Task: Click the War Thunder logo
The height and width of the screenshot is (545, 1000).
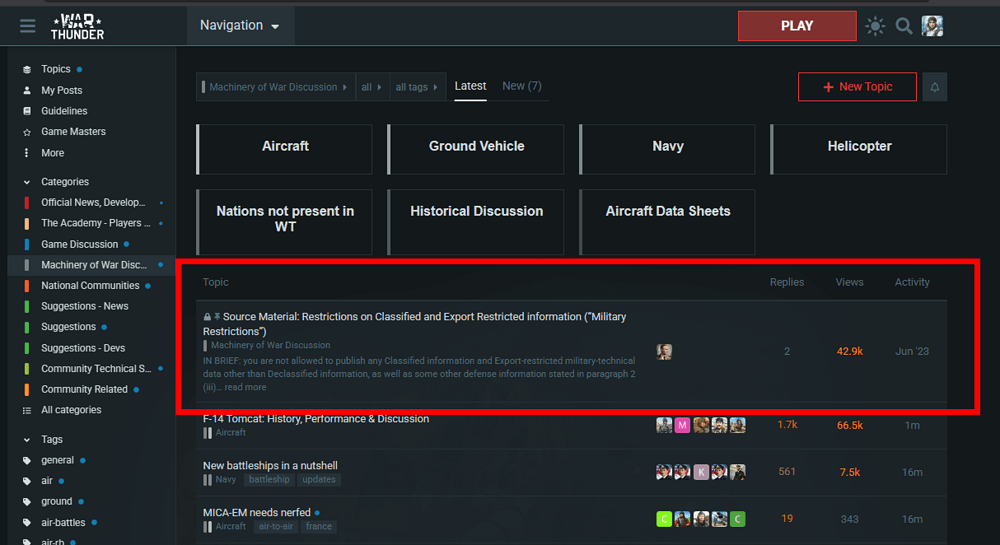Action: 77,26
